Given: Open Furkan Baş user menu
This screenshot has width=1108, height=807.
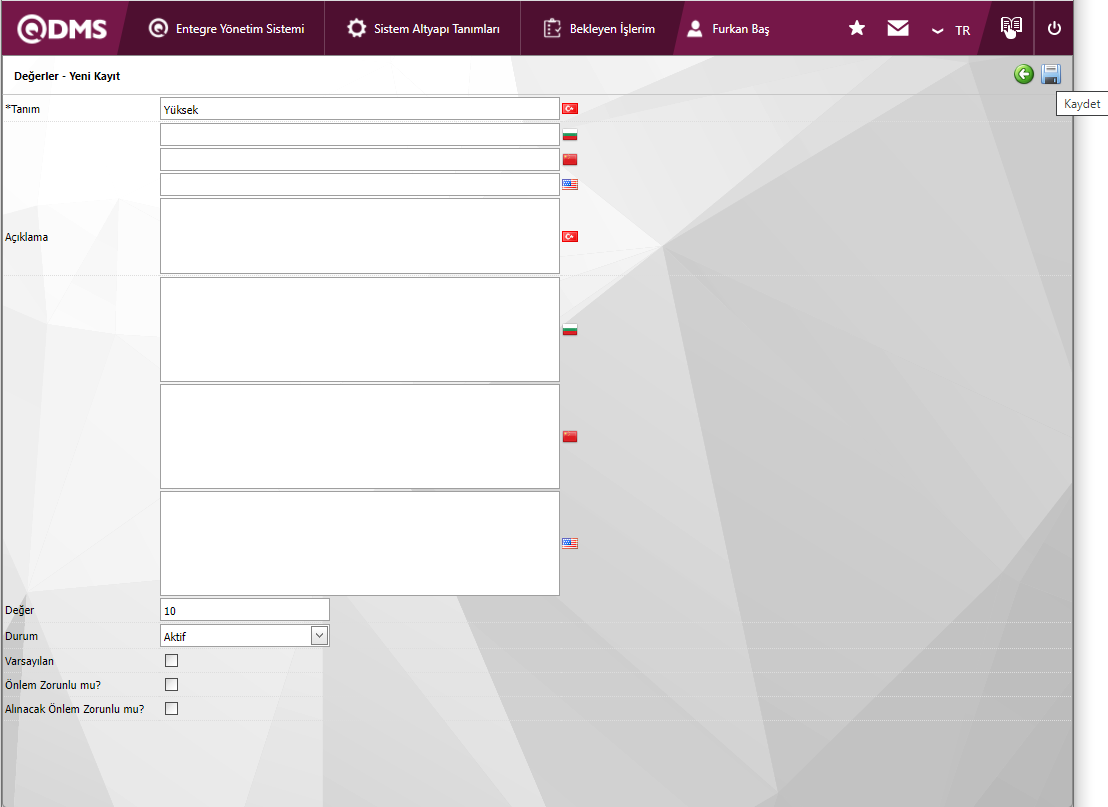Looking at the screenshot, I should 728,28.
